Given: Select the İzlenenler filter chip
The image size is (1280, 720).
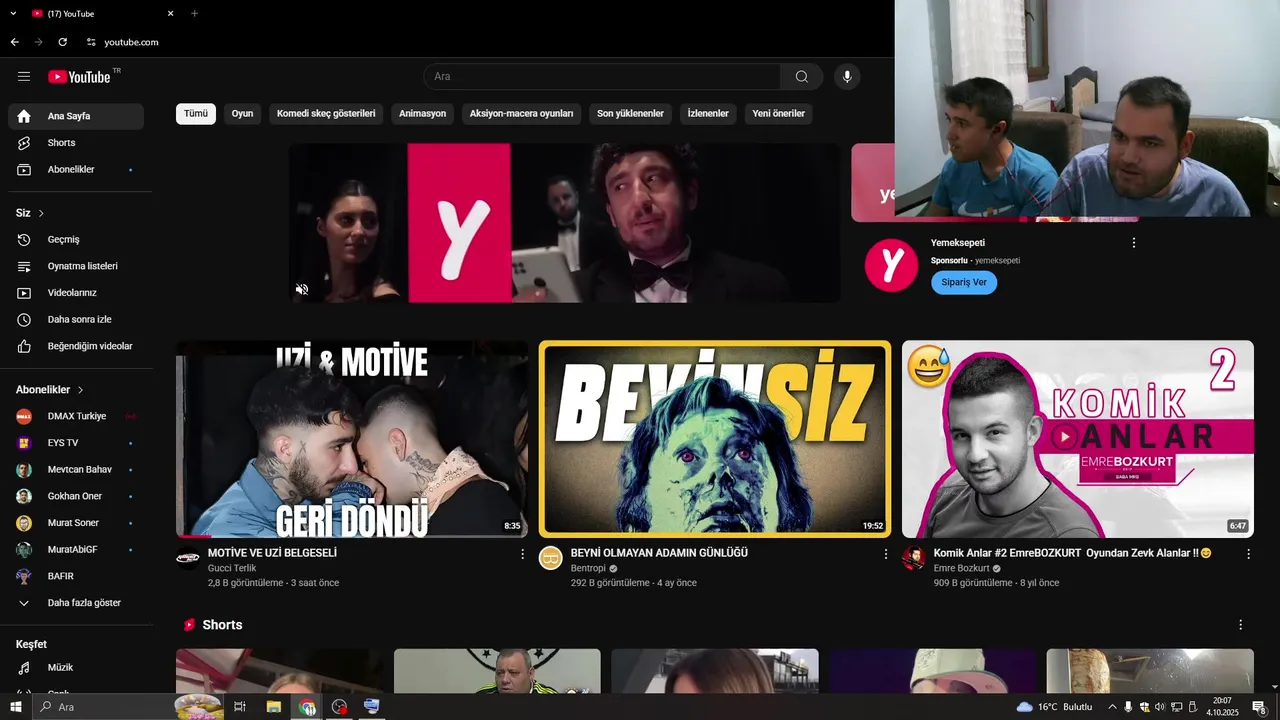Looking at the screenshot, I should [x=708, y=114].
